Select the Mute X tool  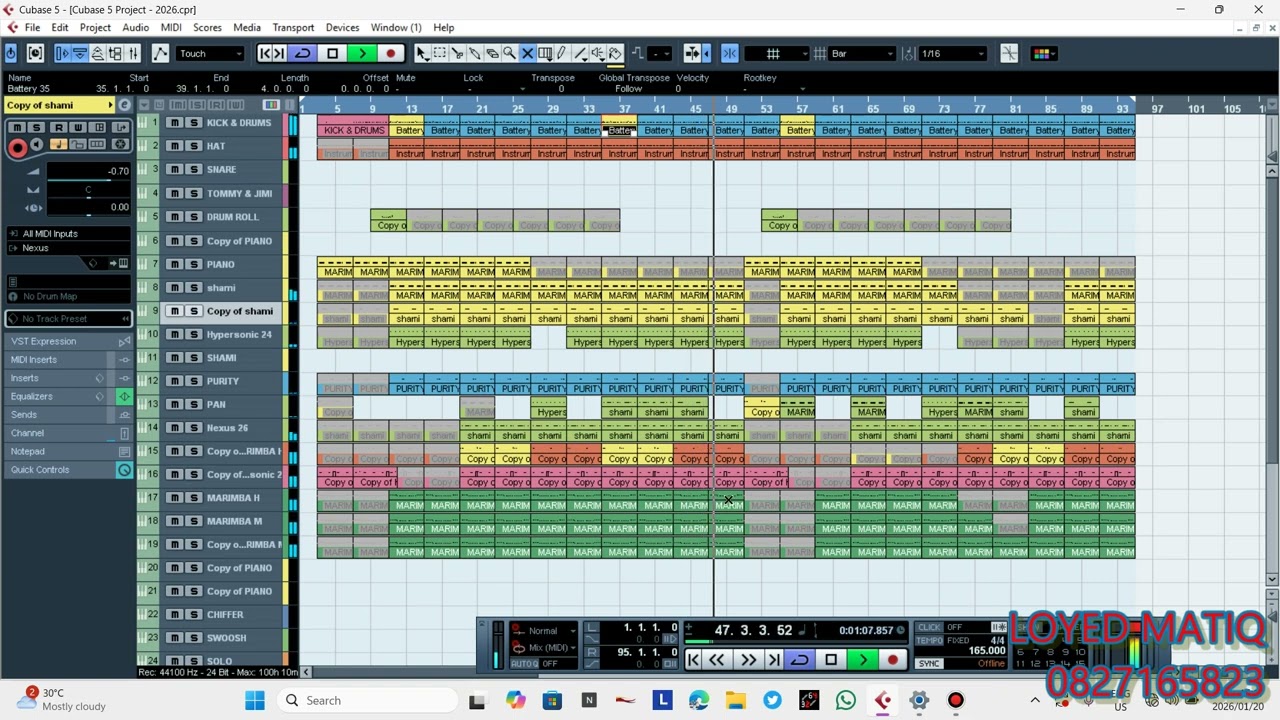(x=527, y=53)
